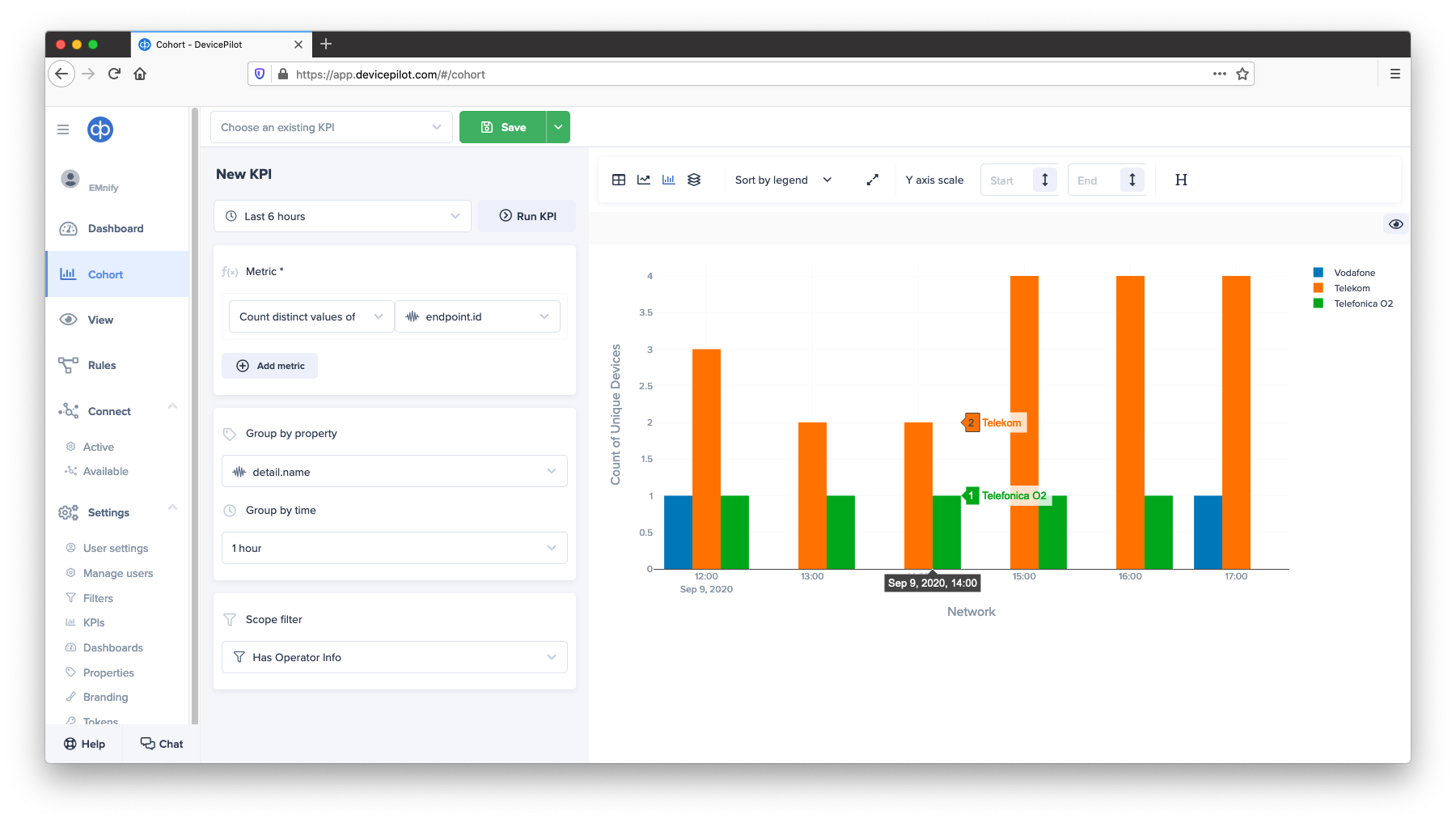
Task: Click the site padlock icon
Action: (x=283, y=74)
